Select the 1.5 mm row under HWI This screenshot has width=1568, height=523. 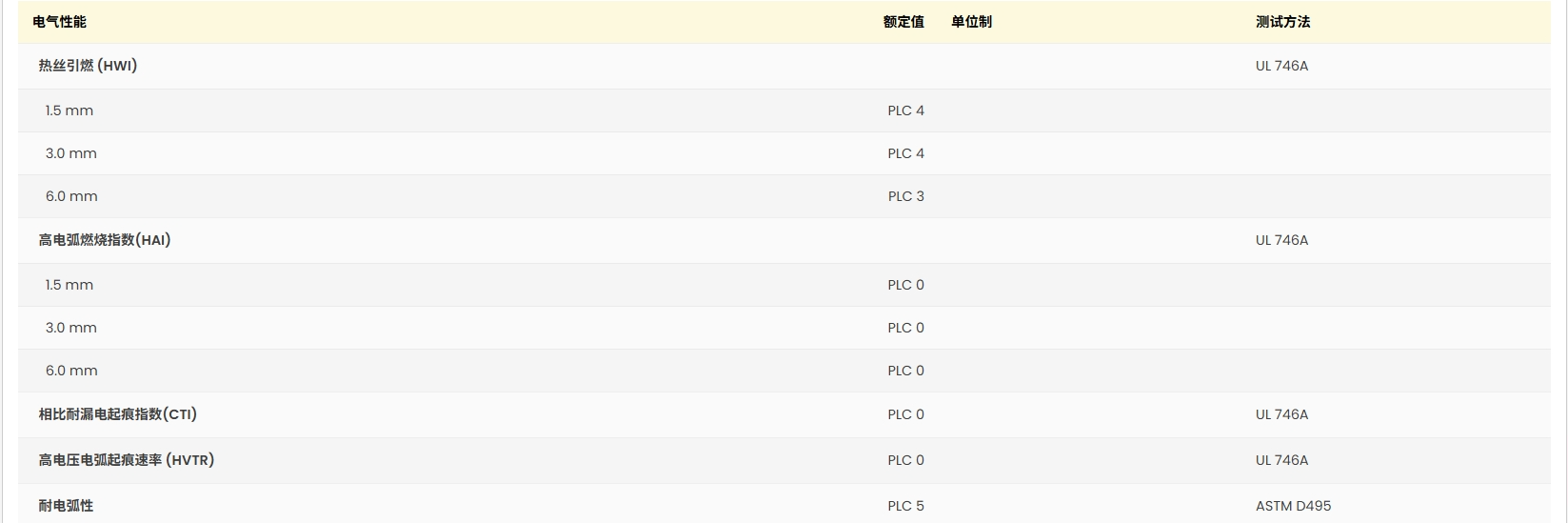(x=784, y=111)
